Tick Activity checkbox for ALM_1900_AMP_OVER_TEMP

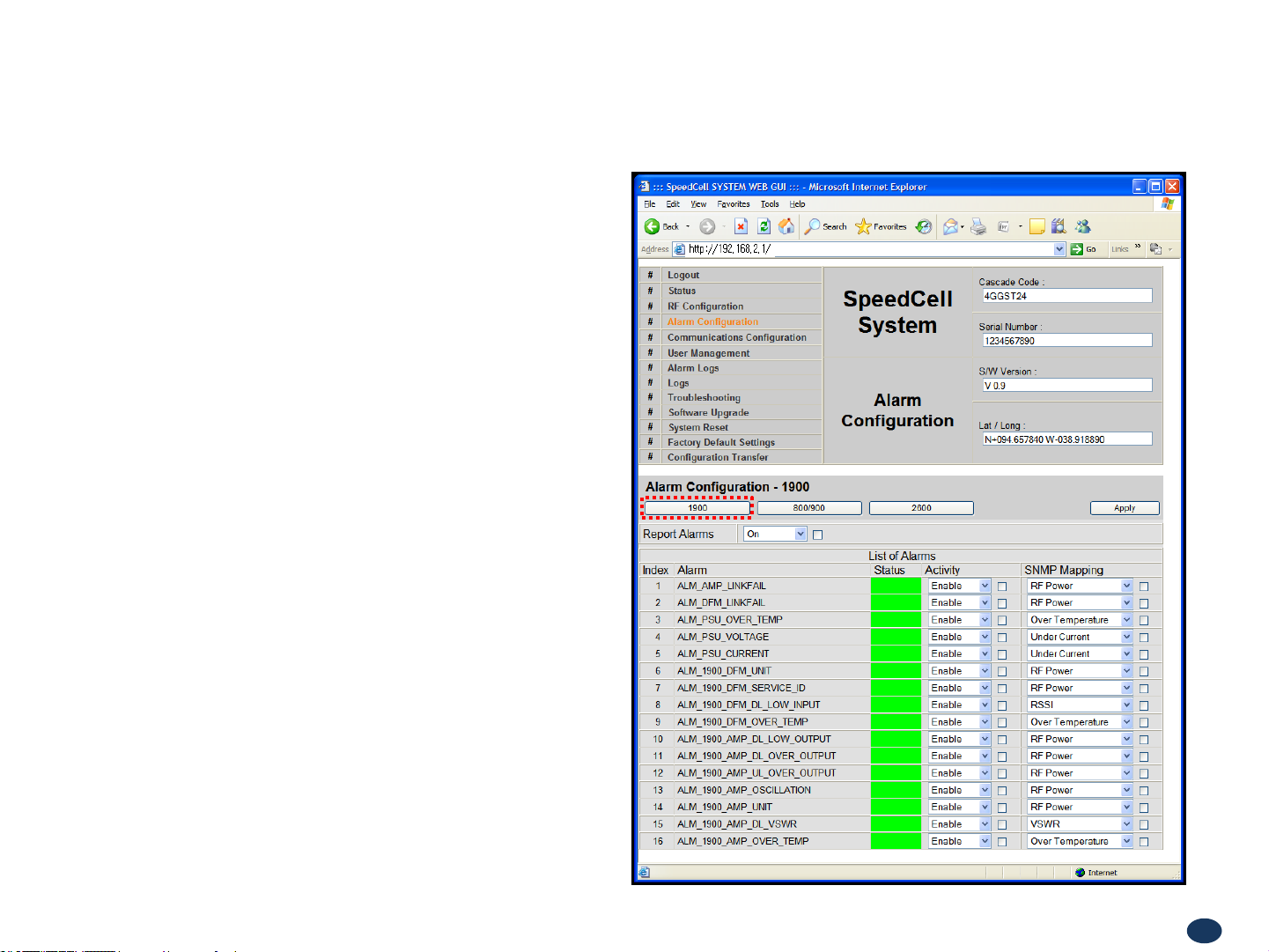[x=1002, y=842]
